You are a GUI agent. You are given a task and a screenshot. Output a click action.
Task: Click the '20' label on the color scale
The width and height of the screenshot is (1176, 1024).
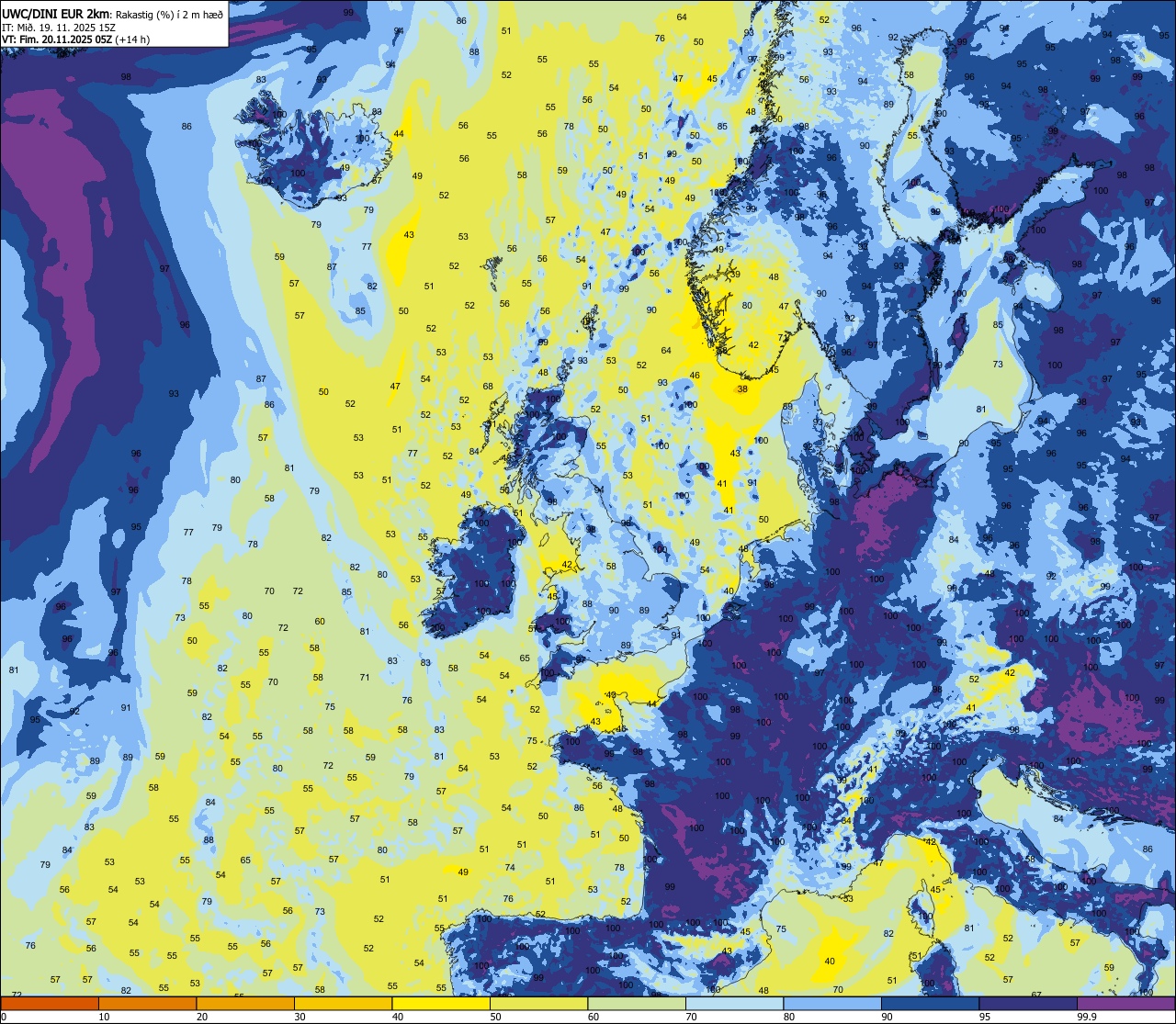202,1017
